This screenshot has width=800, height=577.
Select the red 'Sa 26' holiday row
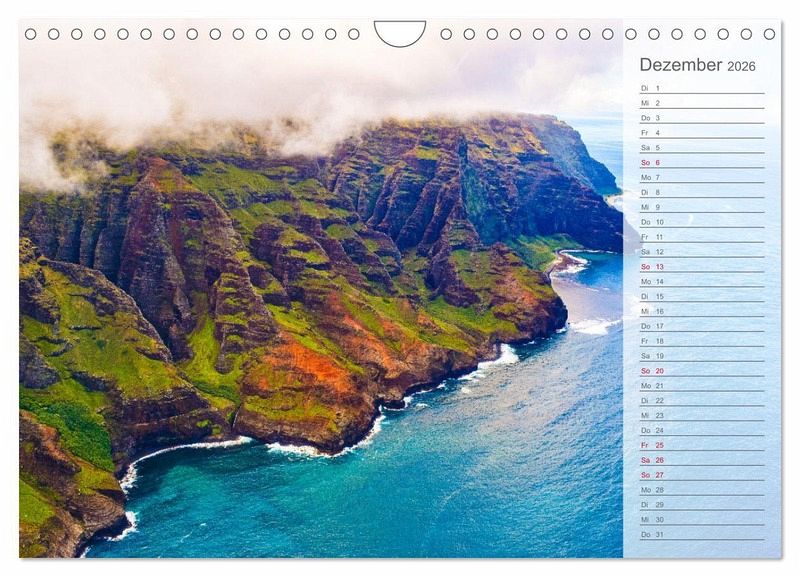(x=702, y=460)
